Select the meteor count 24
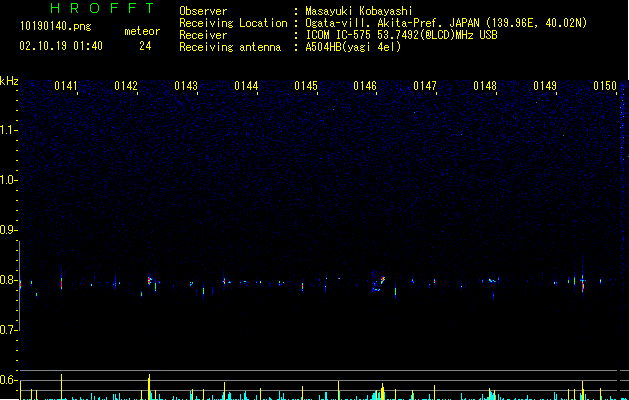629x400 pixels. [145, 46]
